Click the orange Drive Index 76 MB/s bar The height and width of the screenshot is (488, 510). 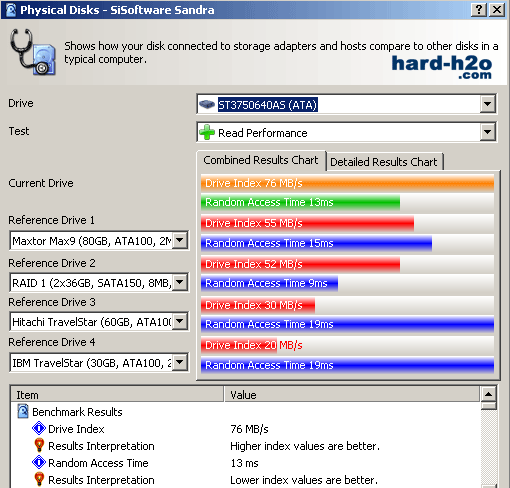point(347,183)
